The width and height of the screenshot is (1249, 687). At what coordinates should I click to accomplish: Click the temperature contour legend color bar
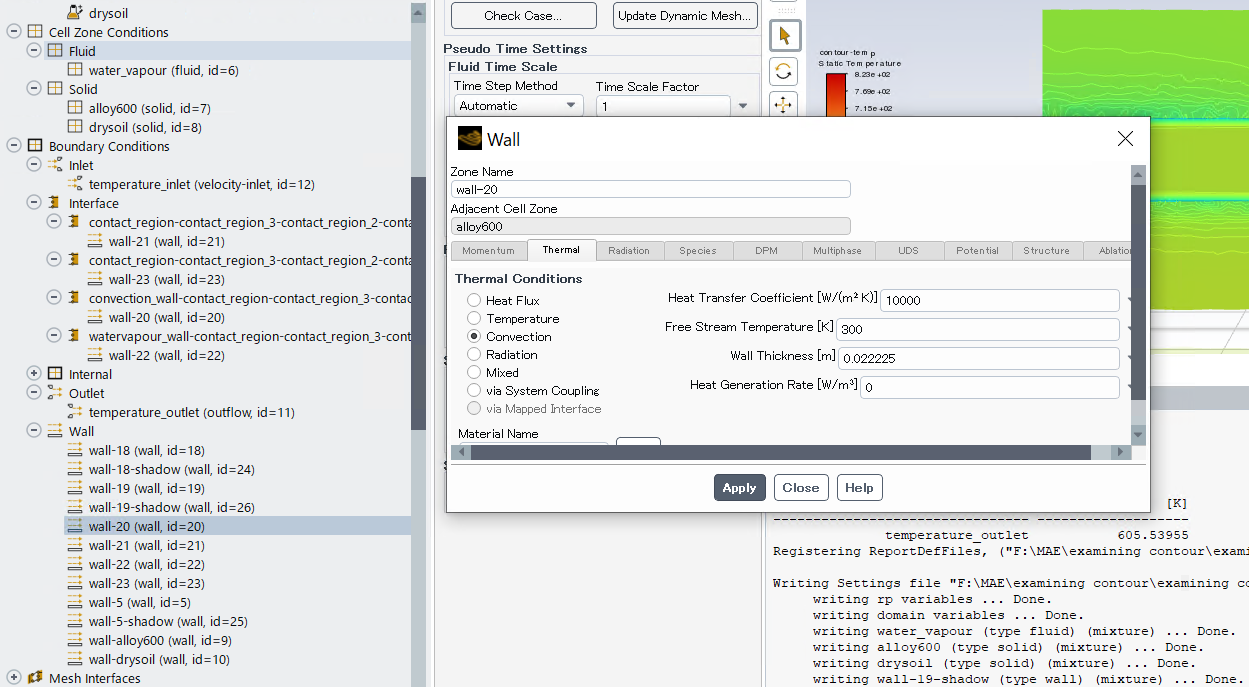click(x=834, y=95)
